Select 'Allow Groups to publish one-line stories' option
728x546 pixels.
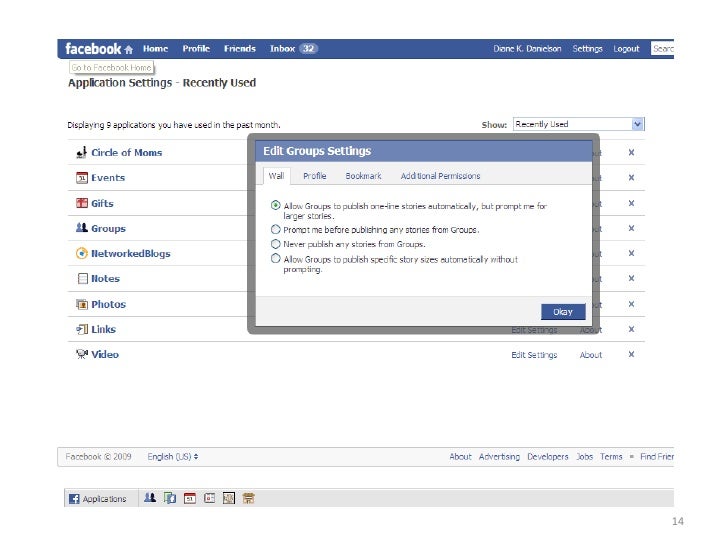click(x=275, y=205)
